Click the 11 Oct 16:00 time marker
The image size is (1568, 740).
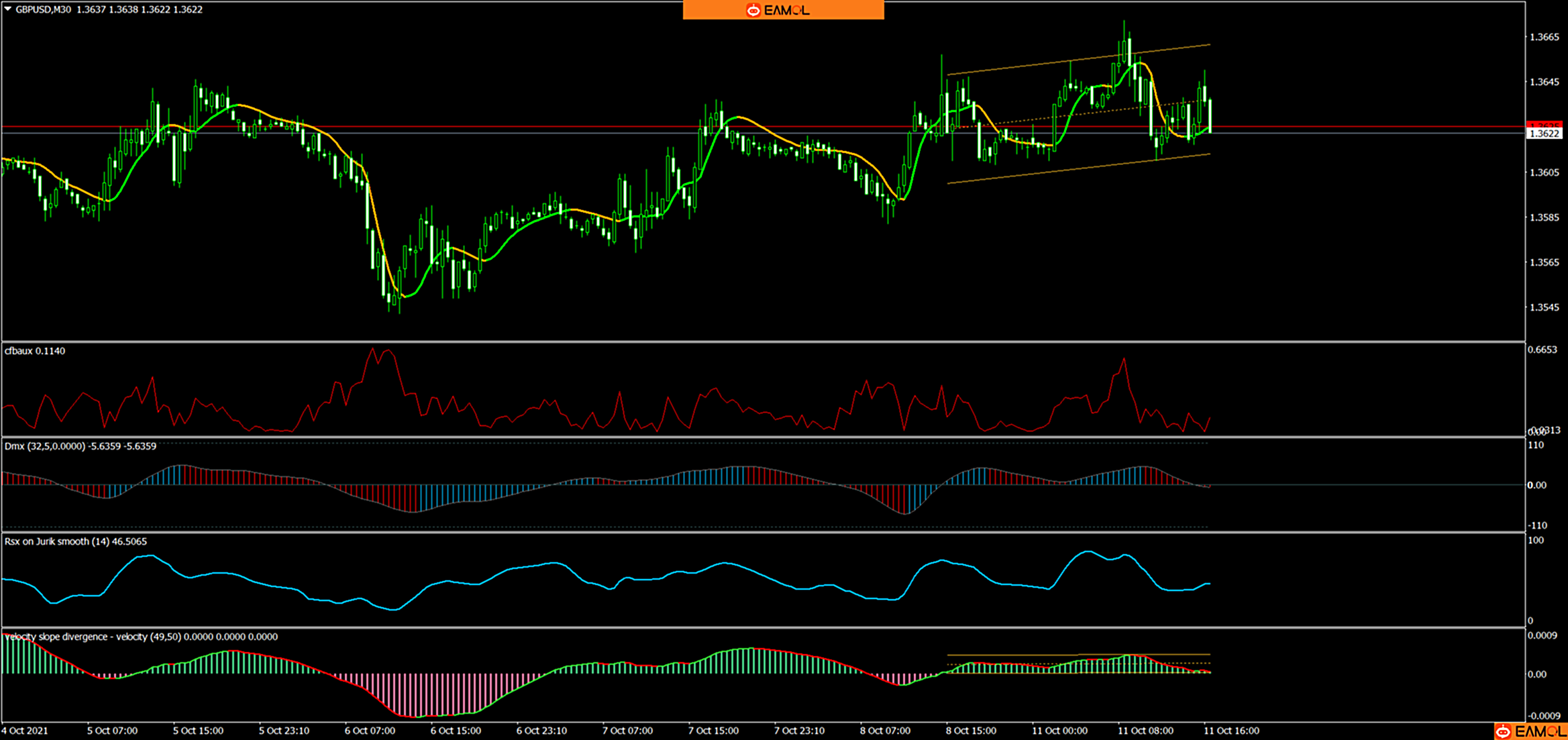pyautogui.click(x=1231, y=731)
